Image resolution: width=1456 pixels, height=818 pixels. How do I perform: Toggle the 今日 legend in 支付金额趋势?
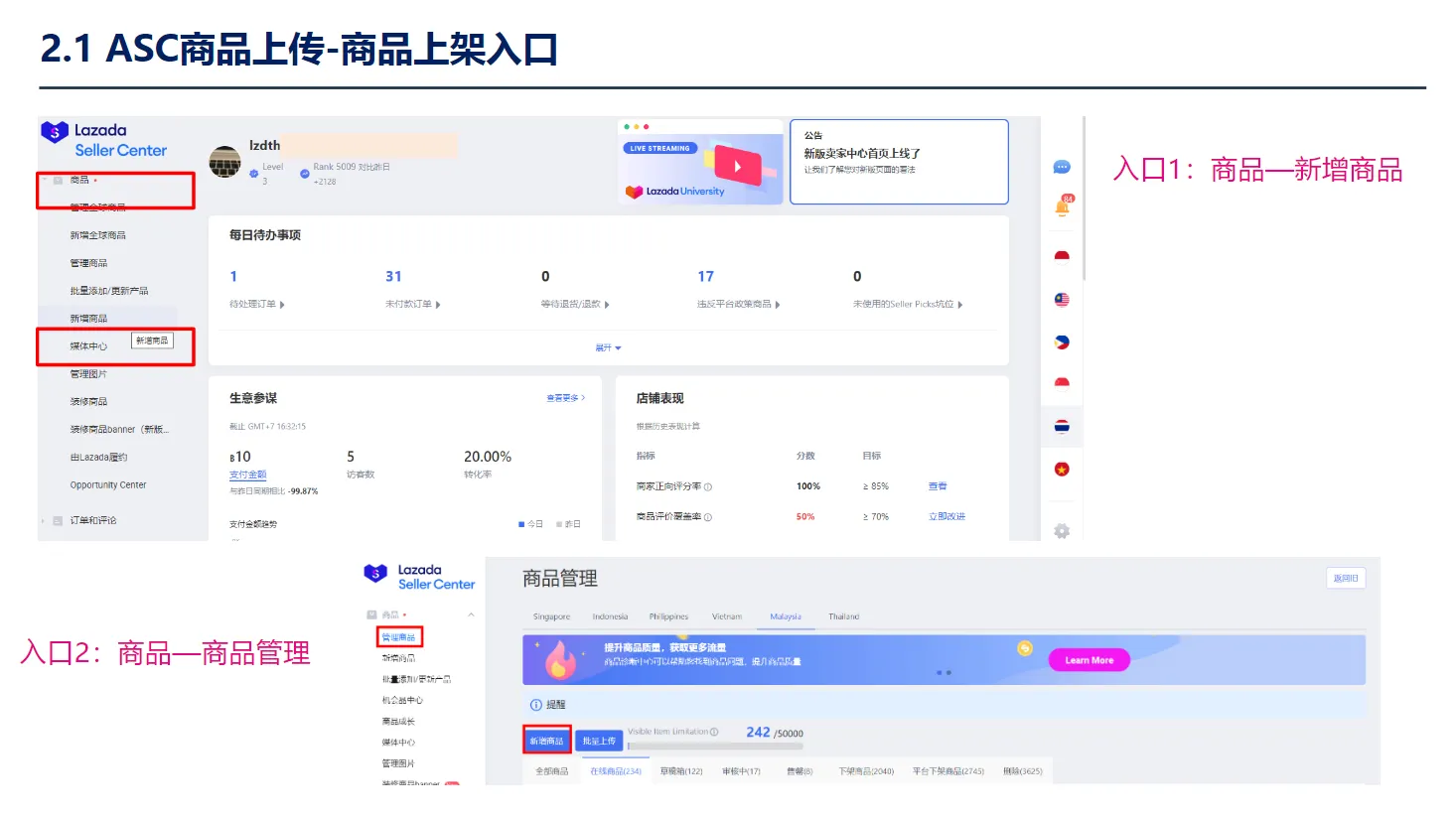tap(529, 523)
